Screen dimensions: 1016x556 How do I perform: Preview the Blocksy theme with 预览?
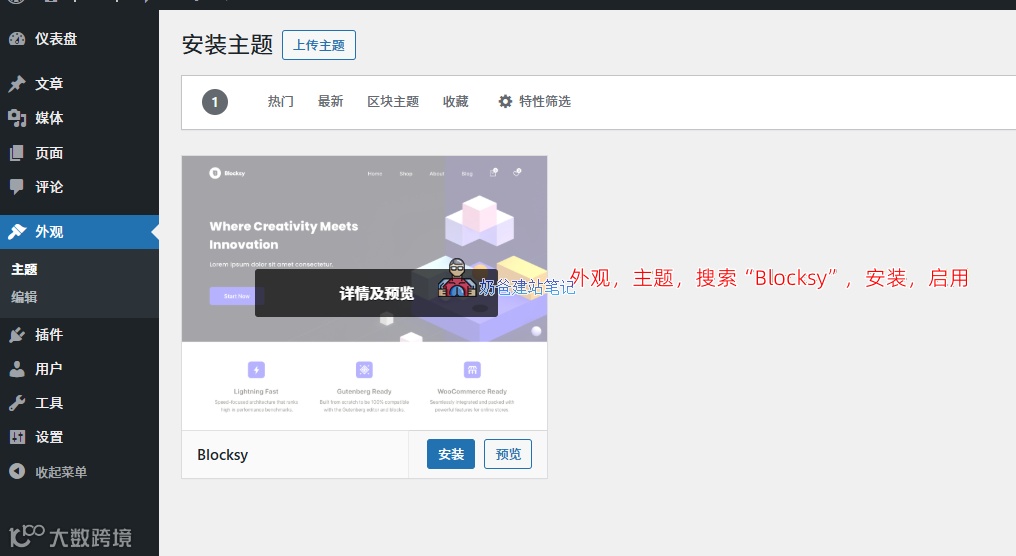coord(508,454)
